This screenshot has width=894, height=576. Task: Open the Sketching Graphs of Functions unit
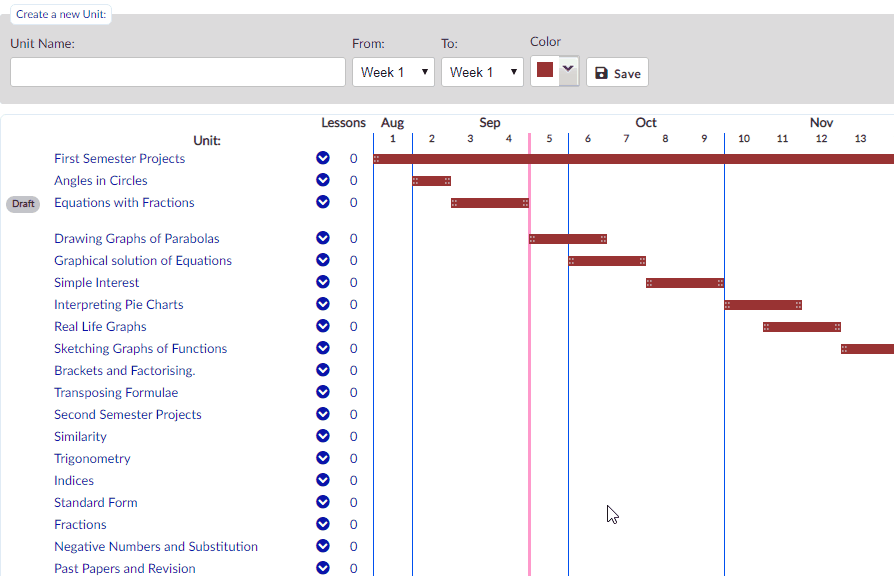click(140, 348)
